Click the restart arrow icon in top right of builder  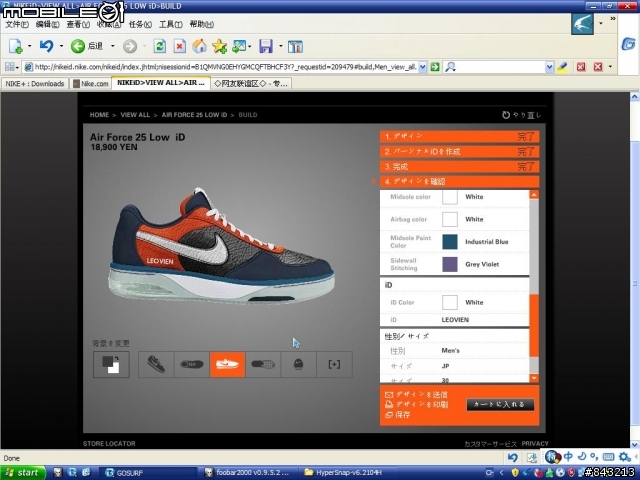[x=506, y=115]
